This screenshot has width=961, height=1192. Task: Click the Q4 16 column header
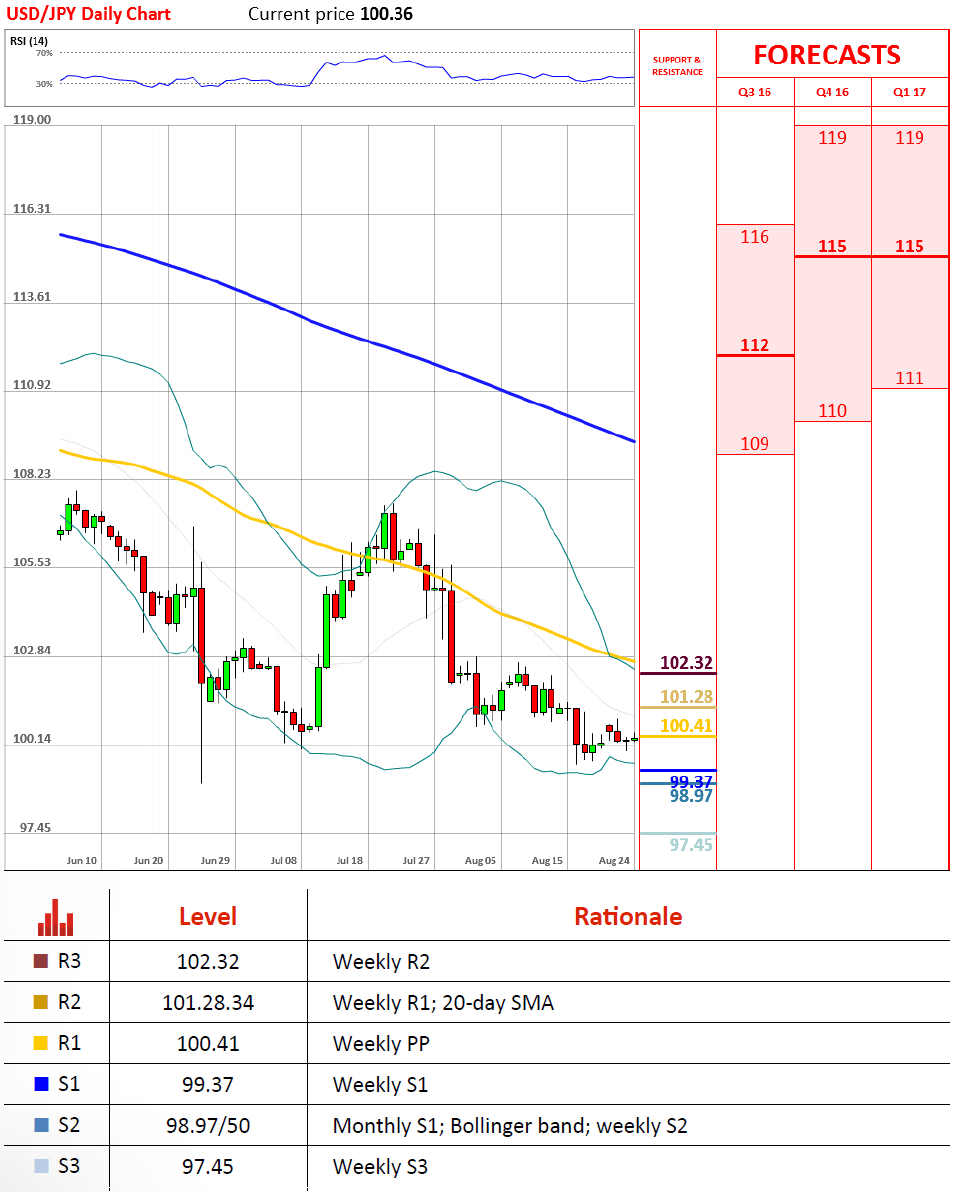click(x=833, y=92)
